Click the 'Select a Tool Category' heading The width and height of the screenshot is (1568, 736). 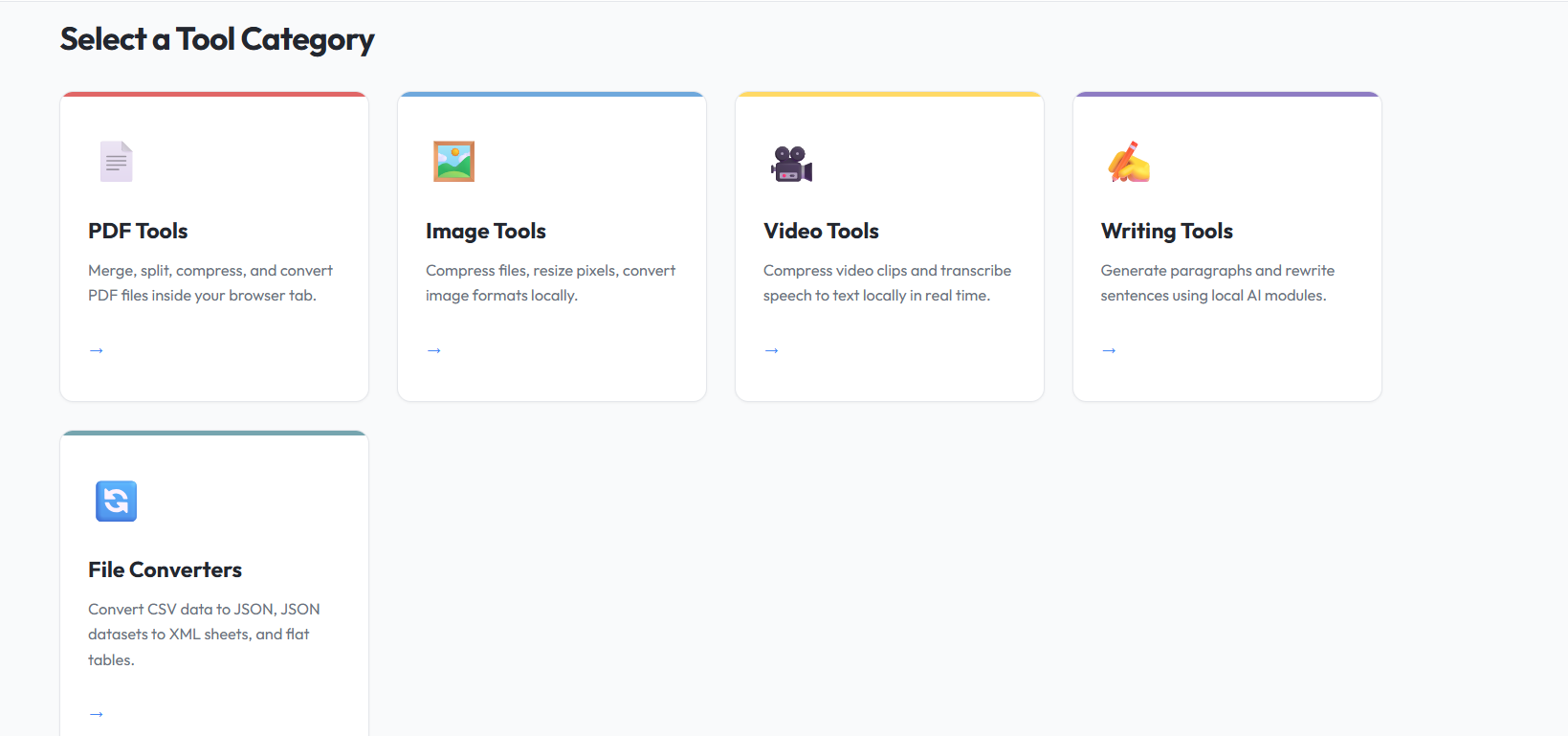[217, 39]
